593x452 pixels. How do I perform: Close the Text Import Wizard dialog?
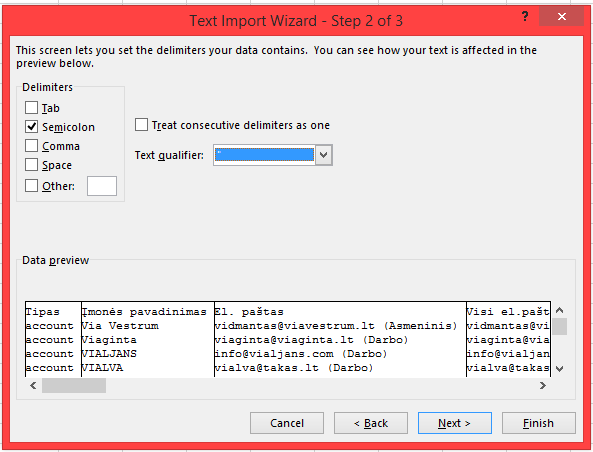562,17
